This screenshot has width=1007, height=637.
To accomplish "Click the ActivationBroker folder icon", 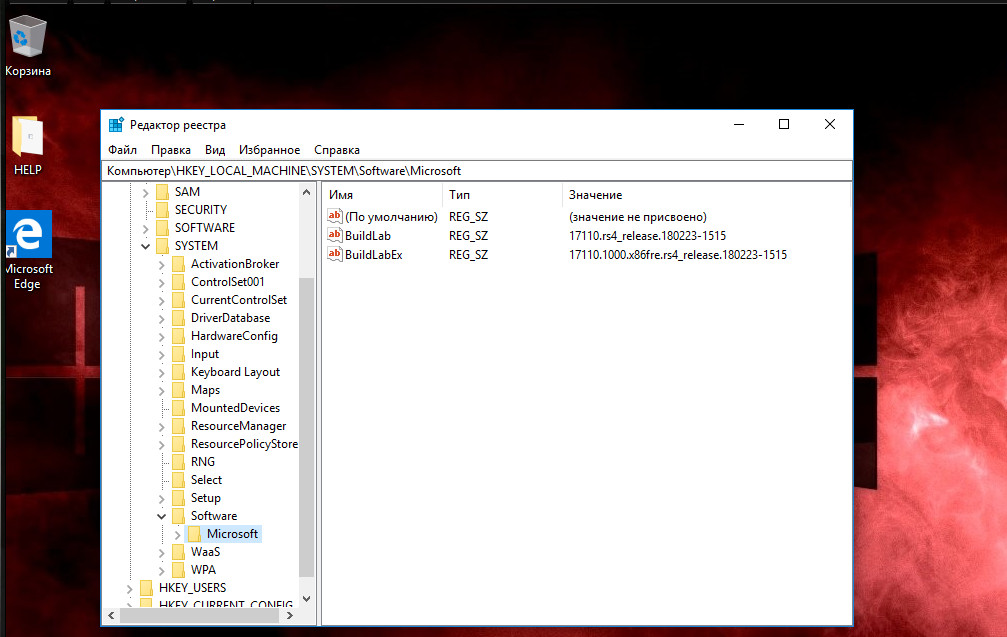I will [x=179, y=264].
